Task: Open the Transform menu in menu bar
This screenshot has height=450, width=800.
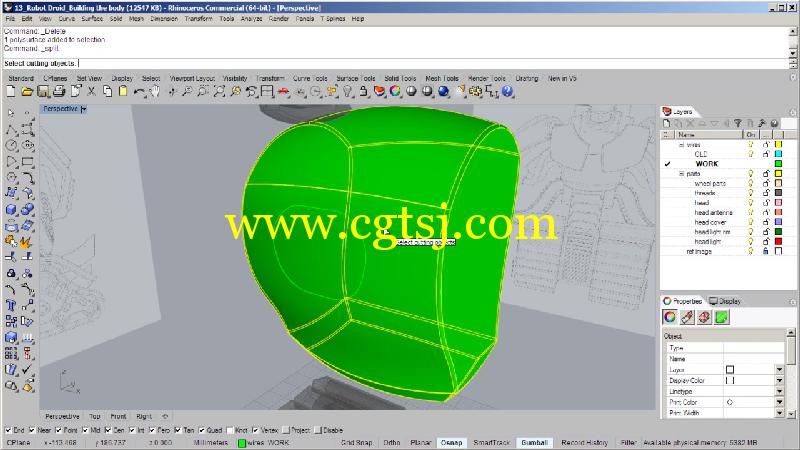Action: pyautogui.click(x=198, y=19)
